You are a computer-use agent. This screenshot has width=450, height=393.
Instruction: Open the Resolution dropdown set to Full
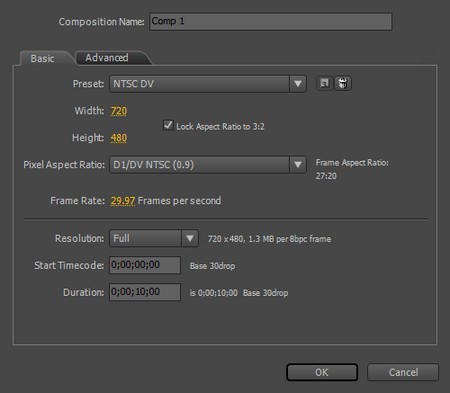[x=154, y=239]
